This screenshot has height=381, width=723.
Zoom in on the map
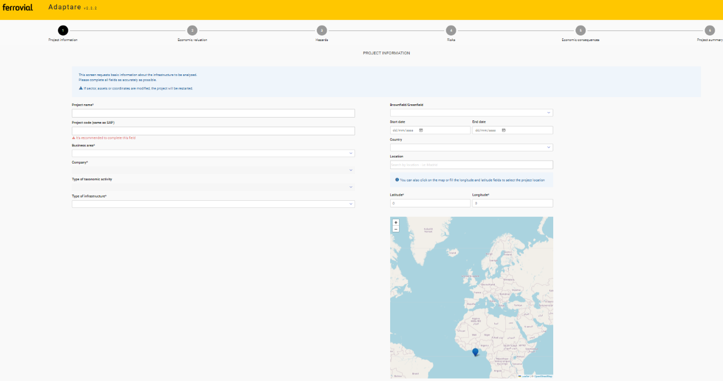pyautogui.click(x=396, y=222)
